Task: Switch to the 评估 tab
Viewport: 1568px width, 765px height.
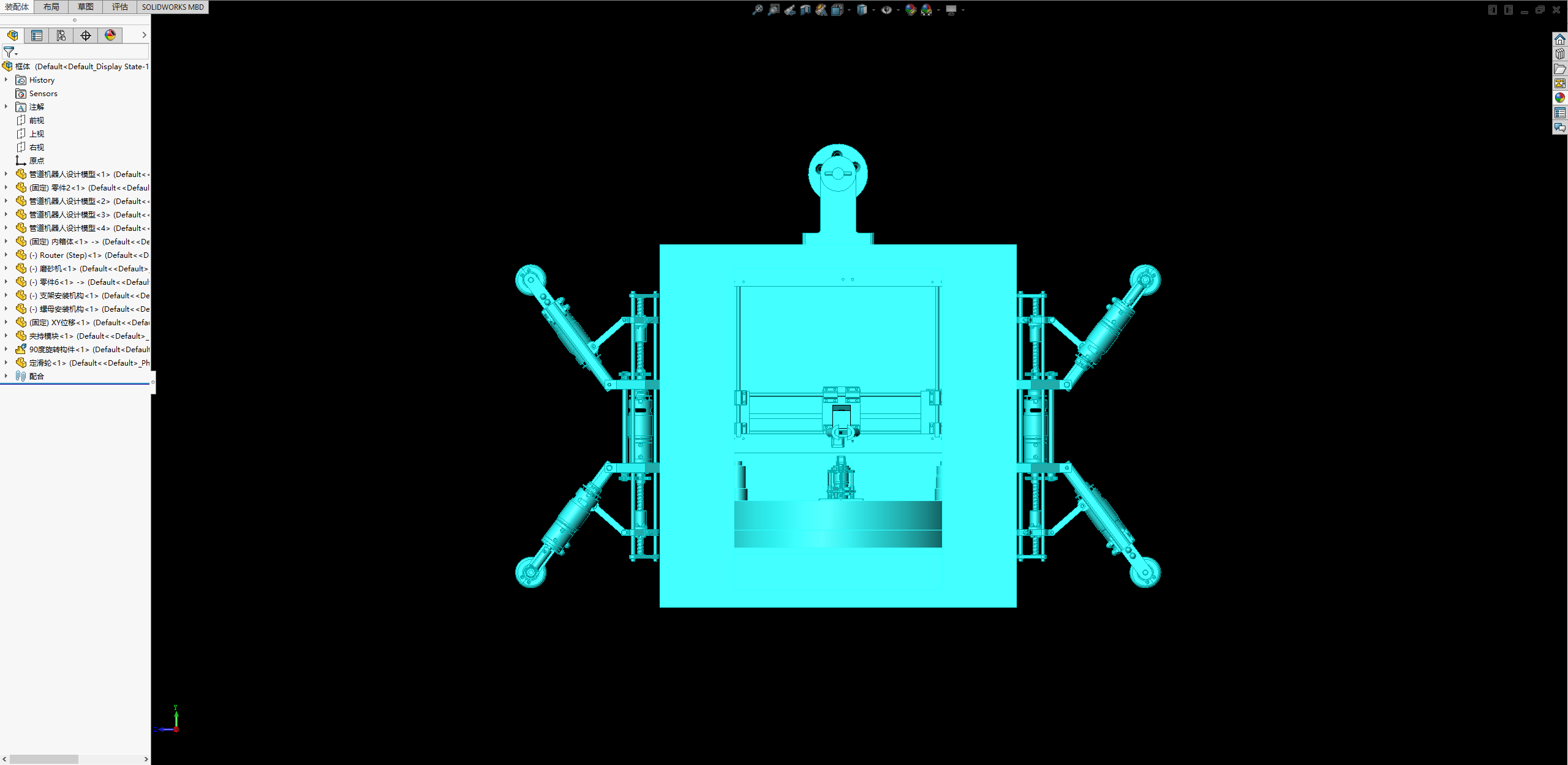Action: [120, 7]
